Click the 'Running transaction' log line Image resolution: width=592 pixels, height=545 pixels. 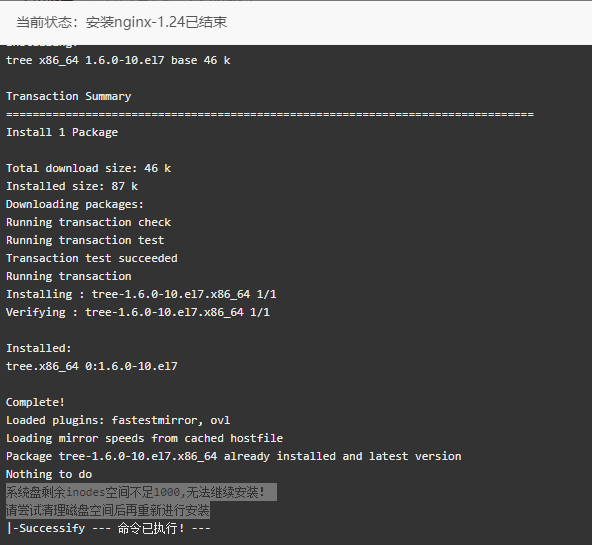(69, 276)
